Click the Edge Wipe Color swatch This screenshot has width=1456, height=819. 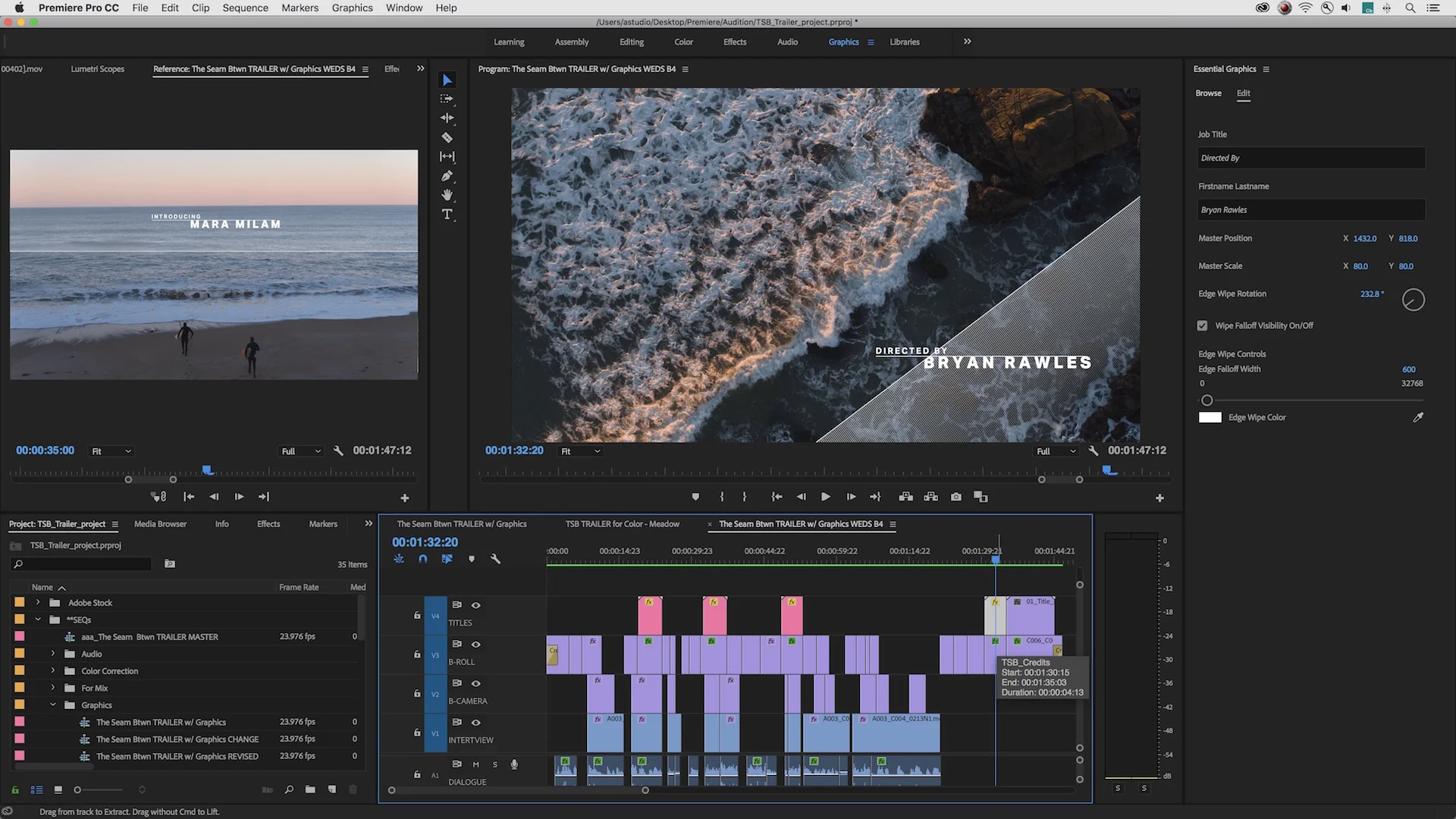coord(1210,417)
